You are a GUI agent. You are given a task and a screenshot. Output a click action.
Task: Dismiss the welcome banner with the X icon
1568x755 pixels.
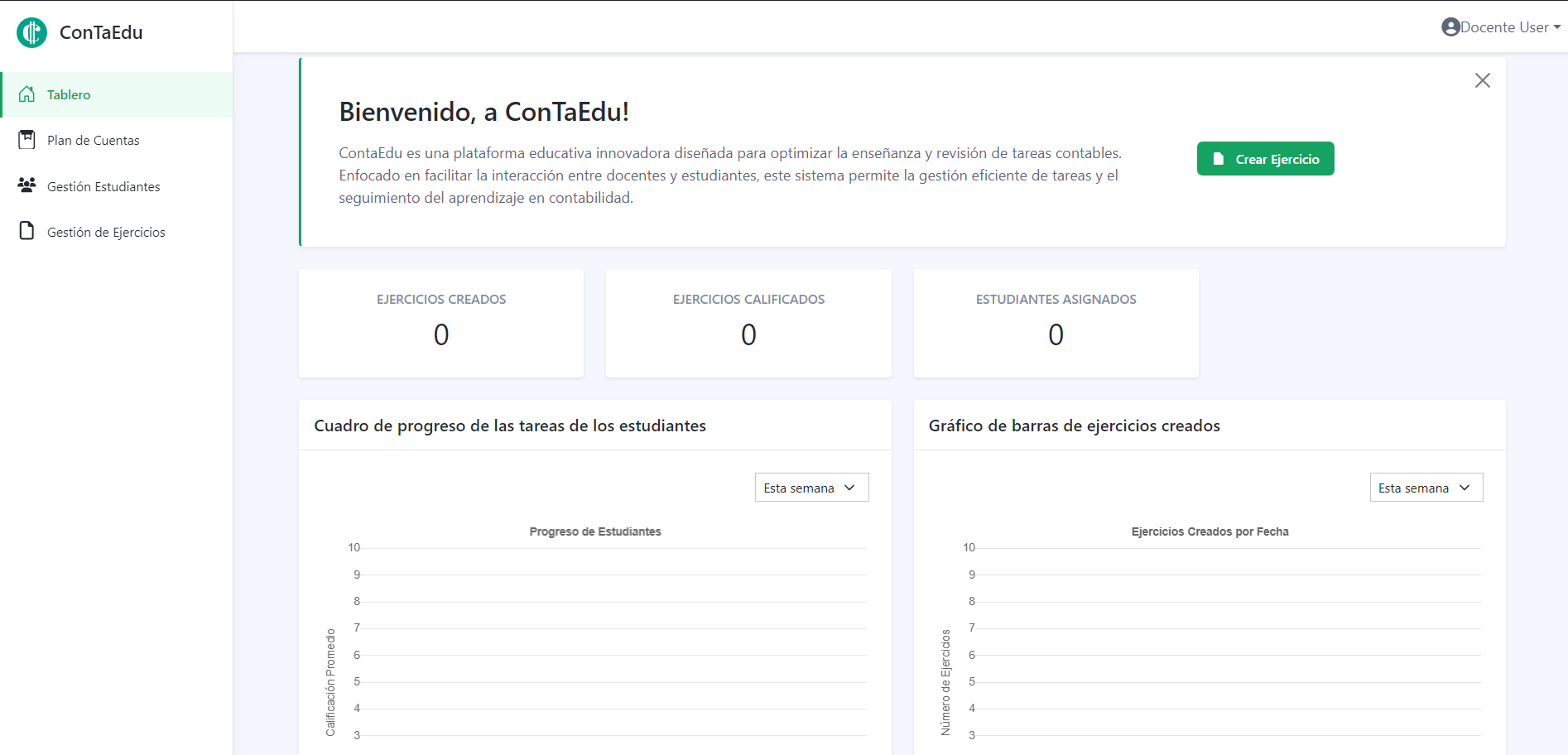coord(1482,80)
